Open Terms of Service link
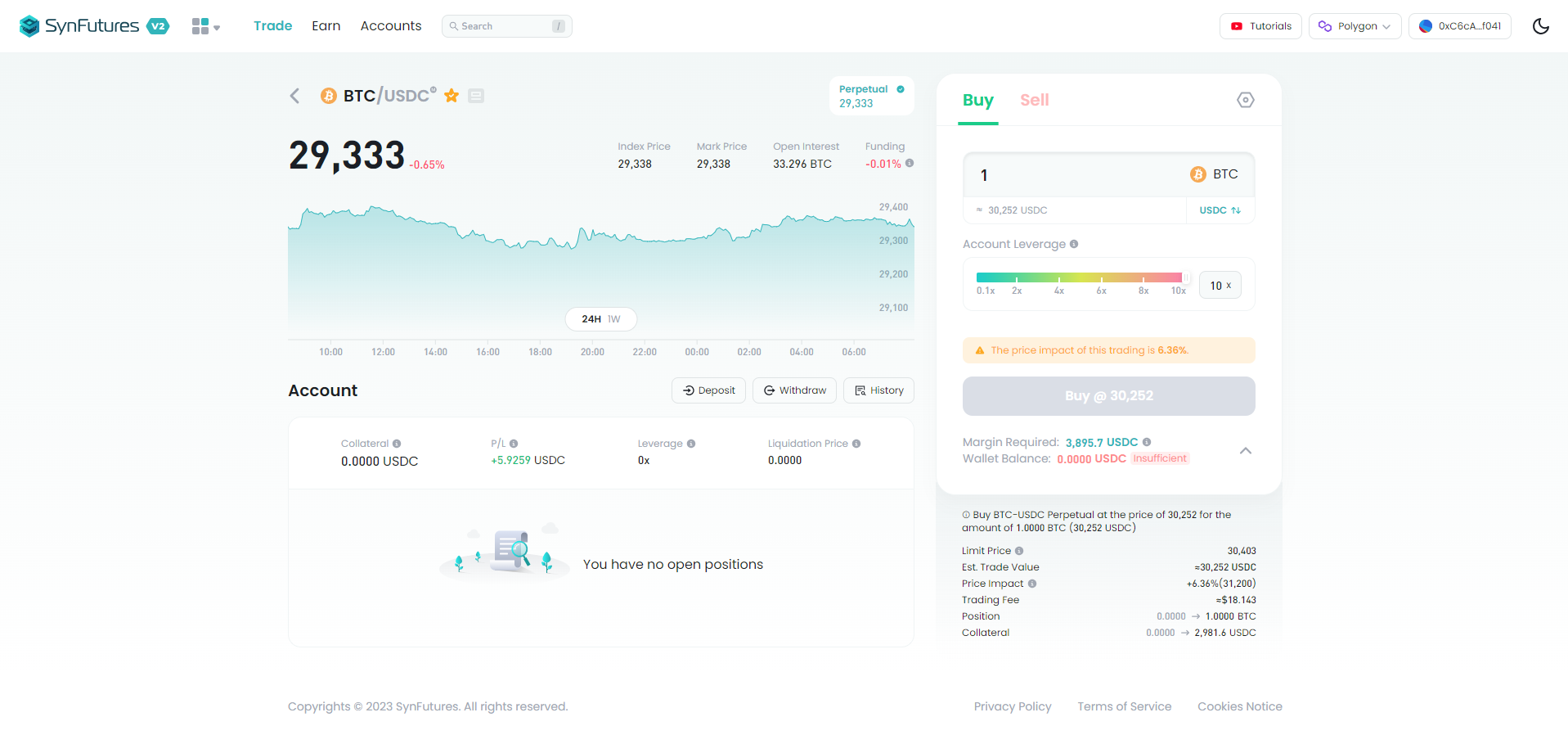This screenshot has height=735, width=1568. coord(1125,706)
